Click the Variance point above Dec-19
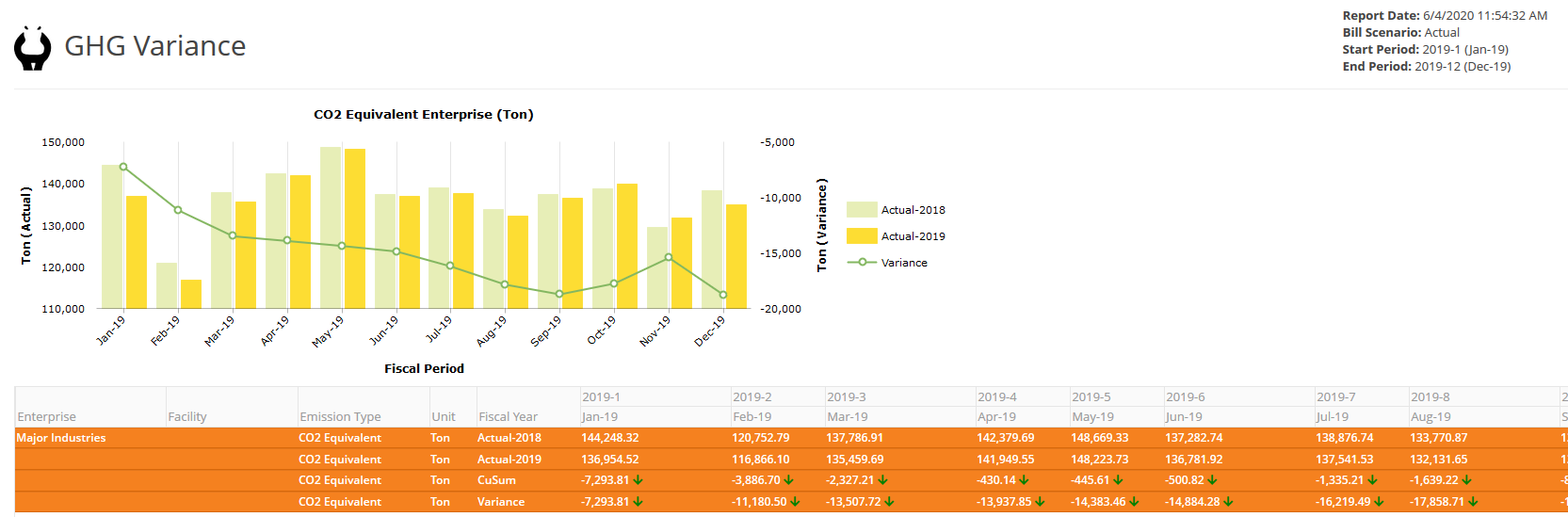The width and height of the screenshot is (1568, 517). 723,295
